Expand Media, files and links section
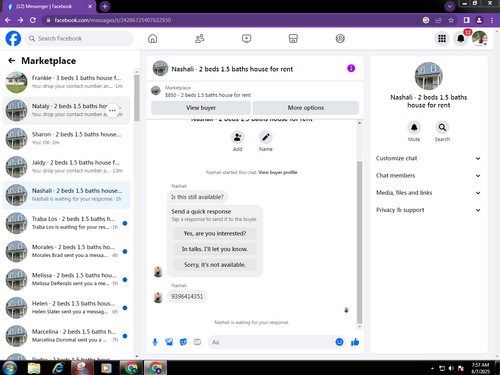Viewport: 500px width, 375px height. tap(428, 193)
